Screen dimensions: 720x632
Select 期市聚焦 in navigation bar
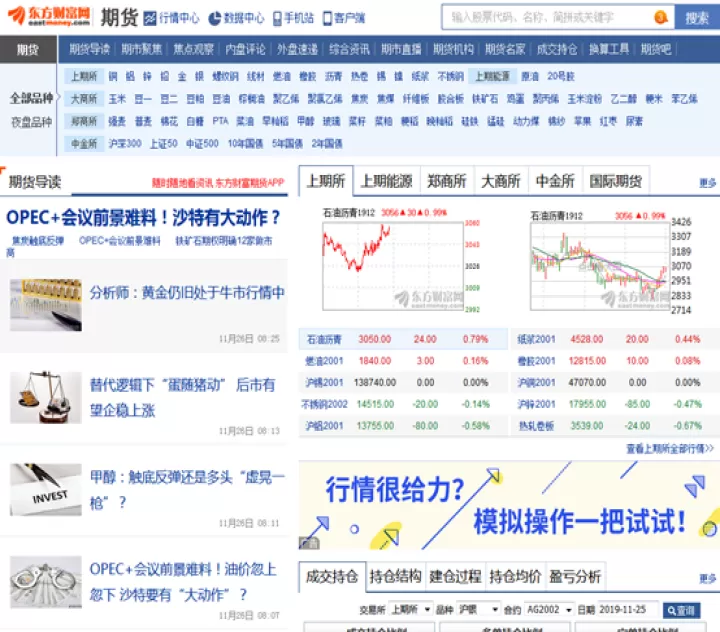point(141,49)
